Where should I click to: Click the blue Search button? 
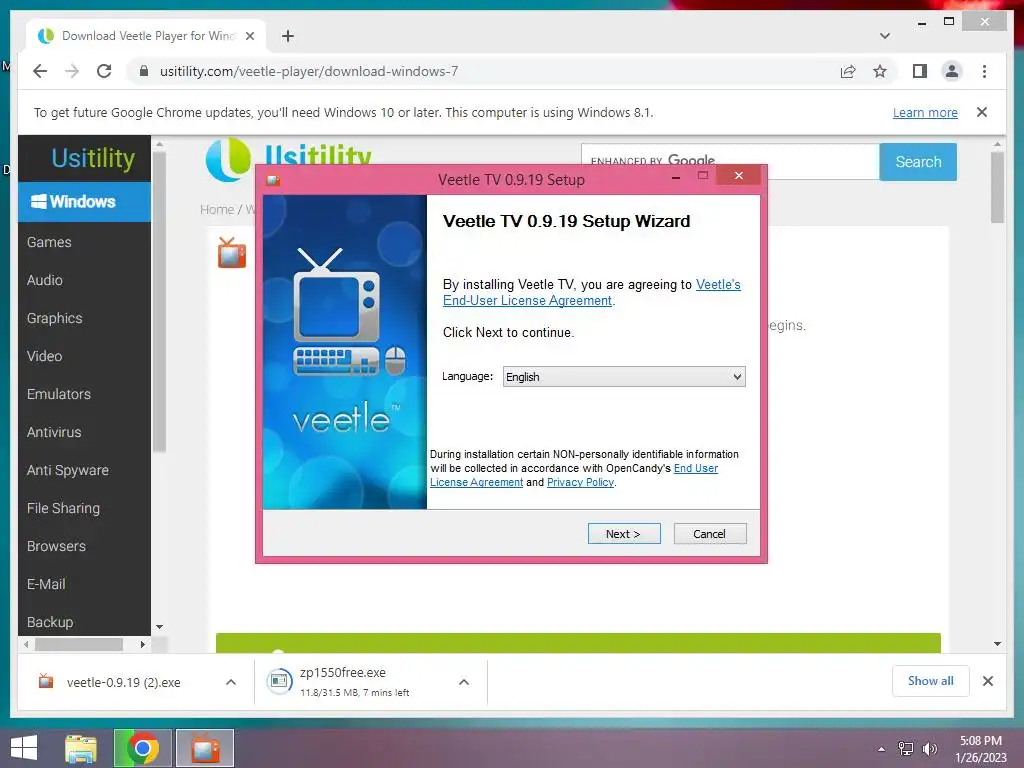click(918, 162)
